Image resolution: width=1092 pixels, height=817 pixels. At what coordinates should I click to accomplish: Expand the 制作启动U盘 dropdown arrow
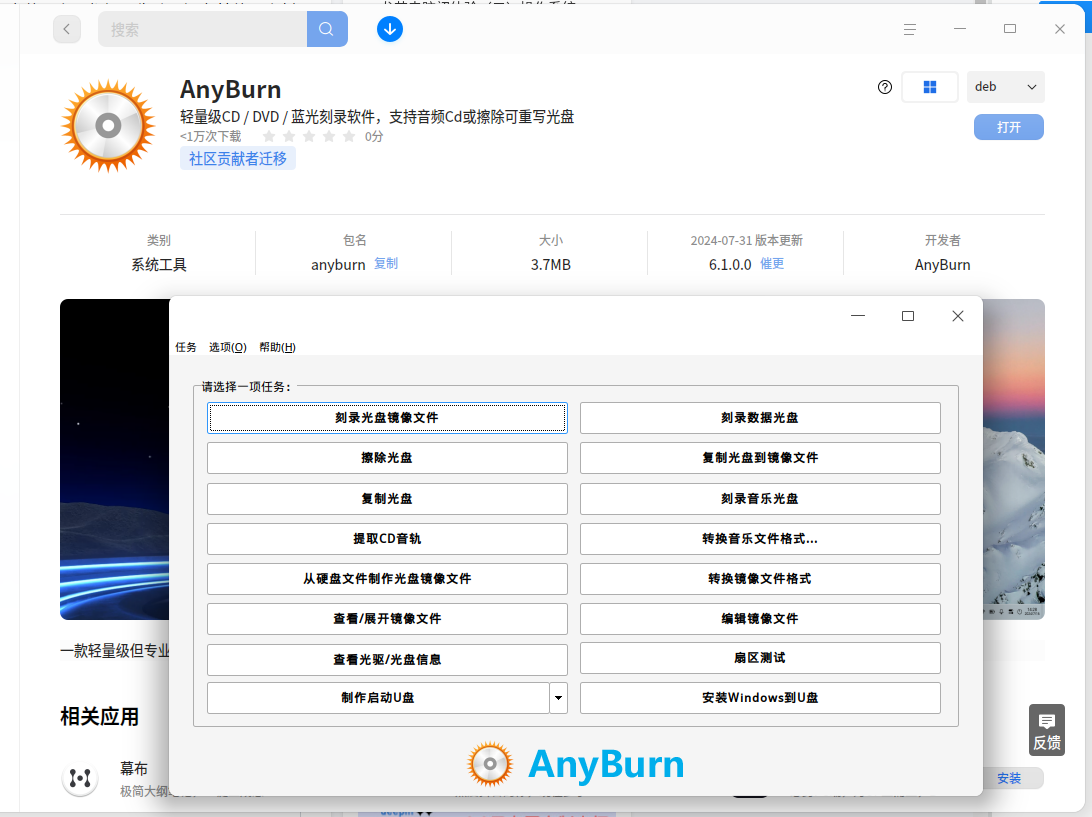[x=559, y=698]
